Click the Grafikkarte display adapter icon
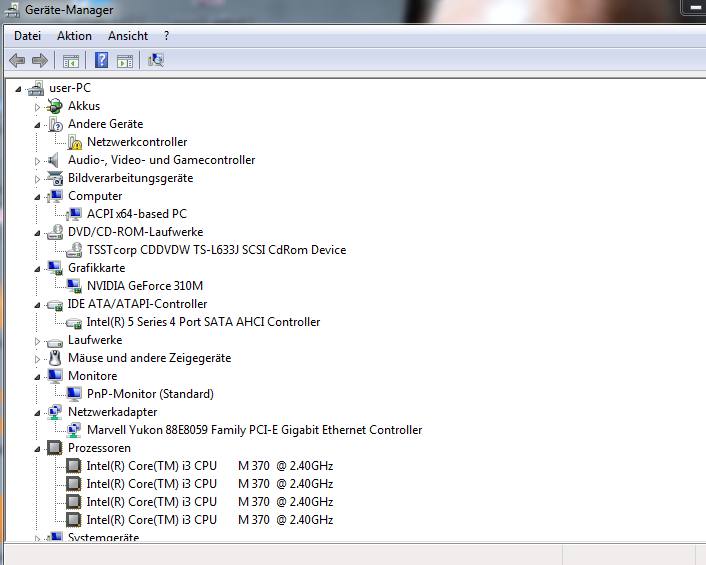Viewport: 706px width, 565px height. [55, 268]
